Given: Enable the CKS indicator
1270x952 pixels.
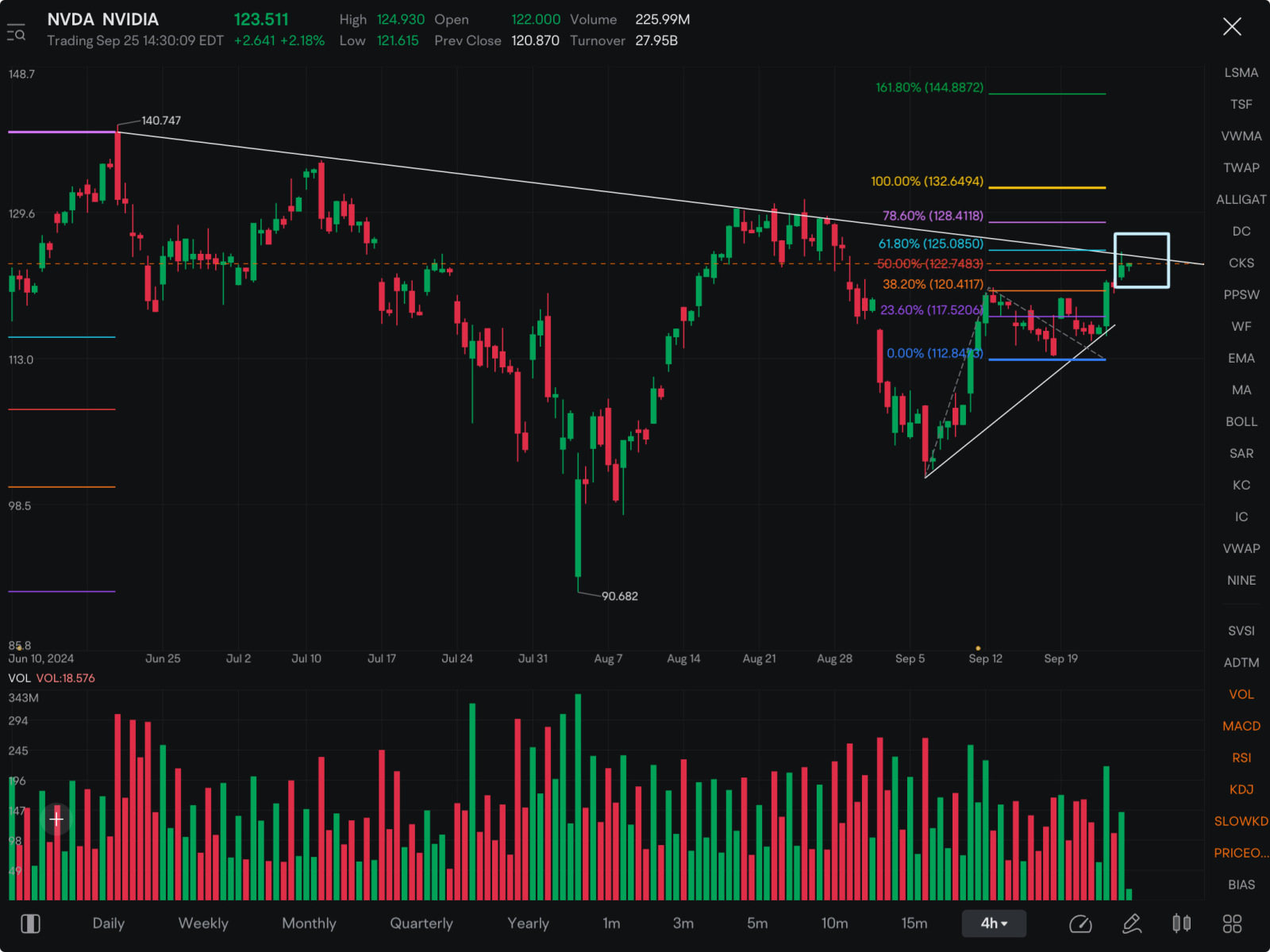Looking at the screenshot, I should 1241,263.
